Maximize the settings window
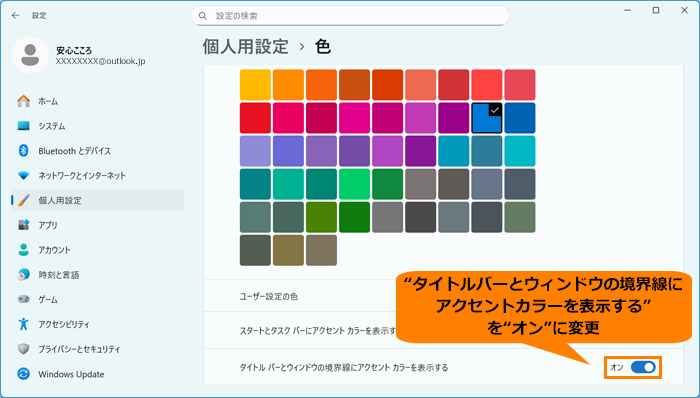 pyautogui.click(x=656, y=10)
